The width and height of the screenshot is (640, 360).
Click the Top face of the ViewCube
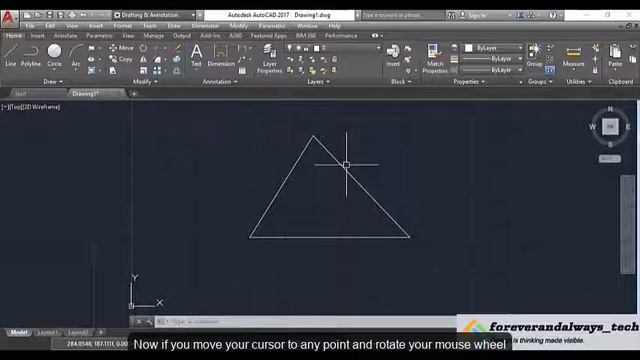tap(610, 127)
